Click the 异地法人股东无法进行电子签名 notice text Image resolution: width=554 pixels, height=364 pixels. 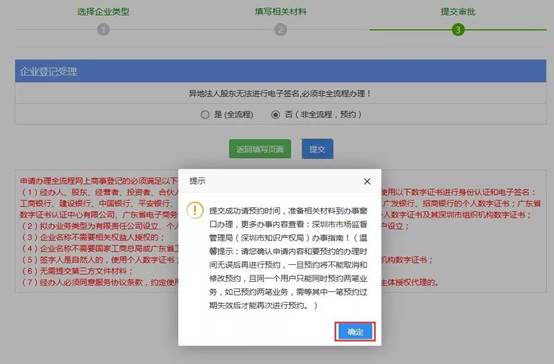(x=279, y=94)
